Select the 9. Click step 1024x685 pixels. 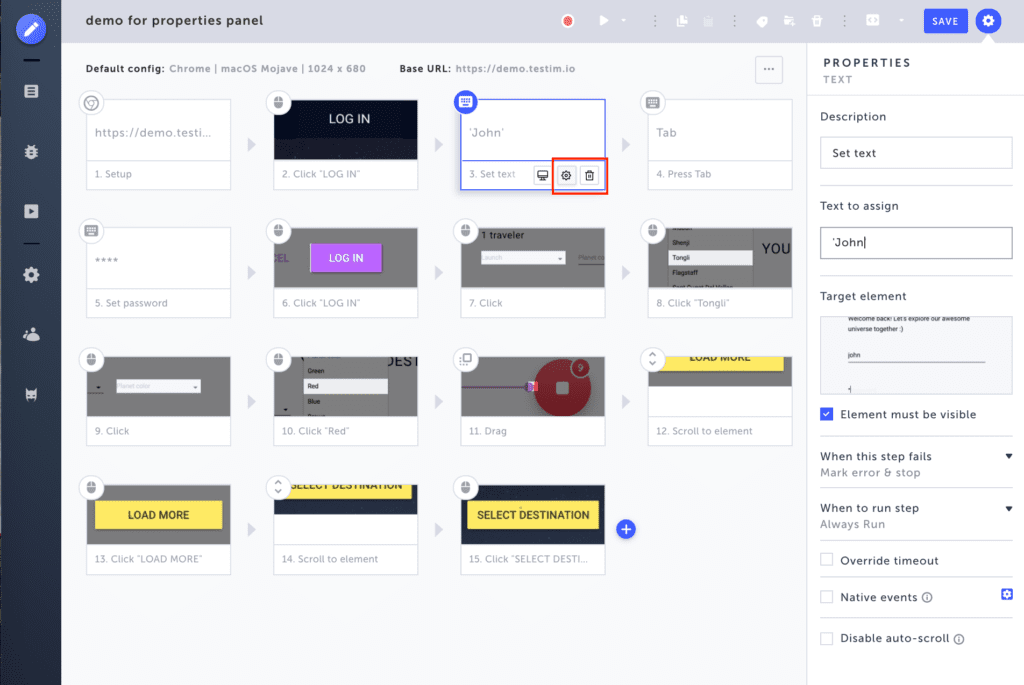pos(159,401)
